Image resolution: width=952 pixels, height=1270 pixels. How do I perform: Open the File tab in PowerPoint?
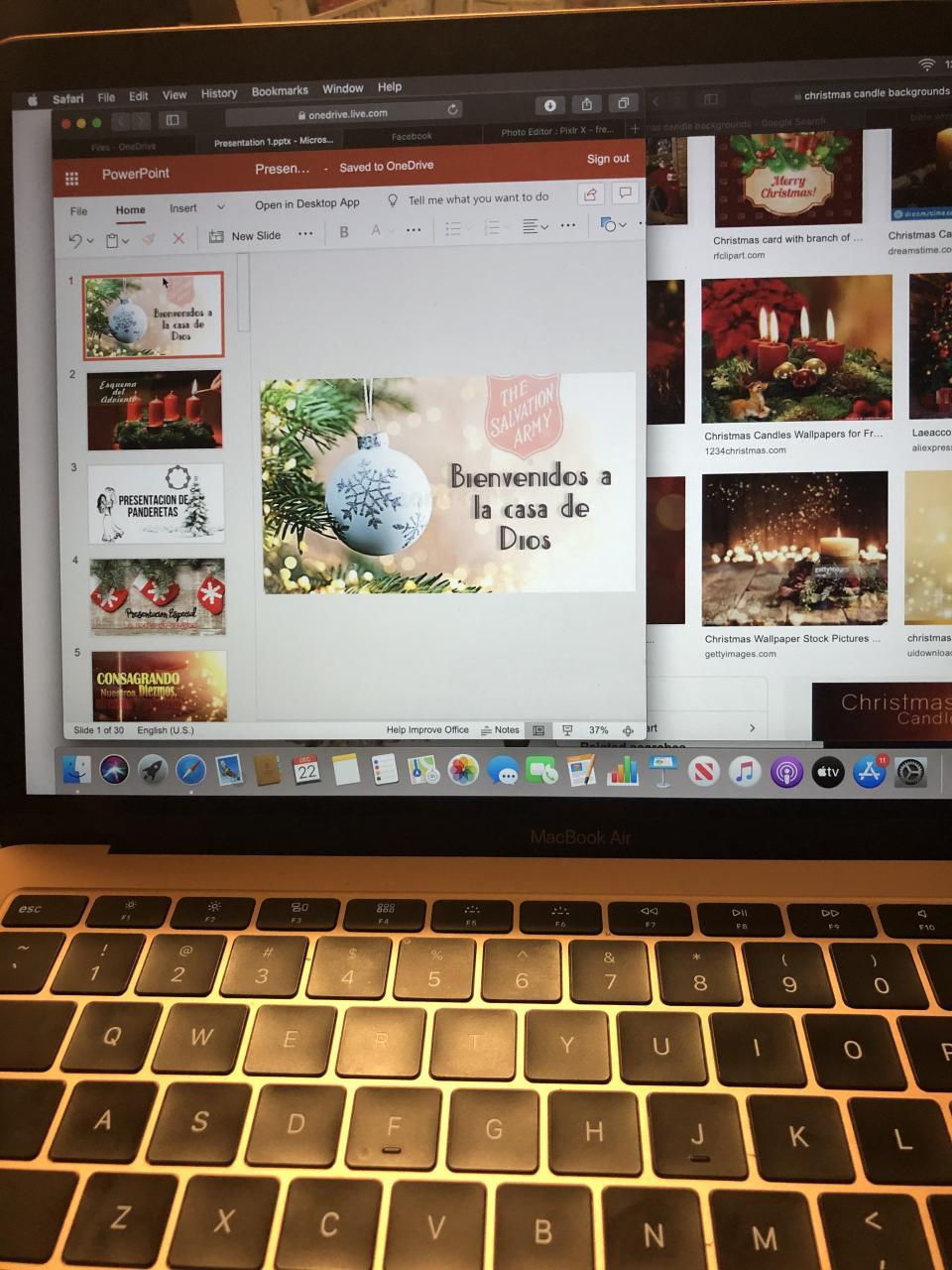[x=78, y=211]
